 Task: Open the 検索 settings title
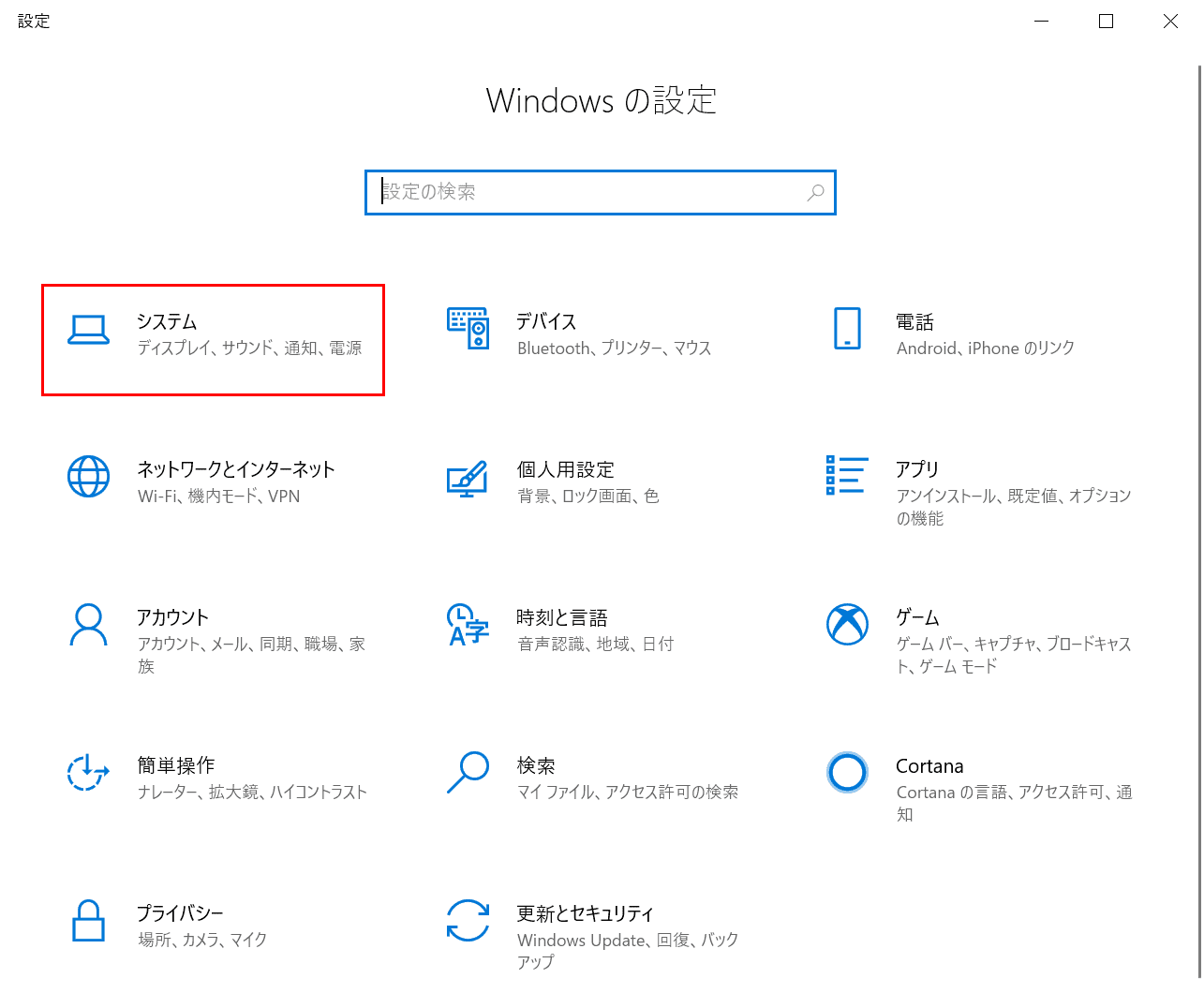536,765
